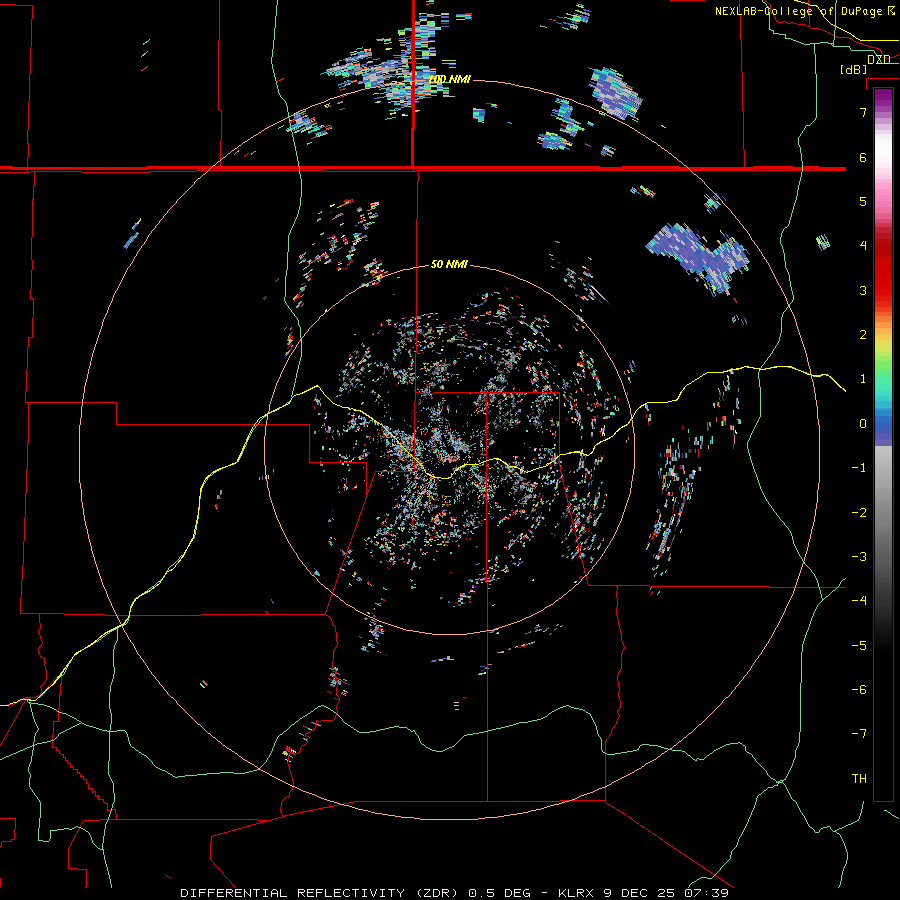Click the "-5" value on the scale
The width and height of the screenshot is (900, 900).
click(x=859, y=646)
